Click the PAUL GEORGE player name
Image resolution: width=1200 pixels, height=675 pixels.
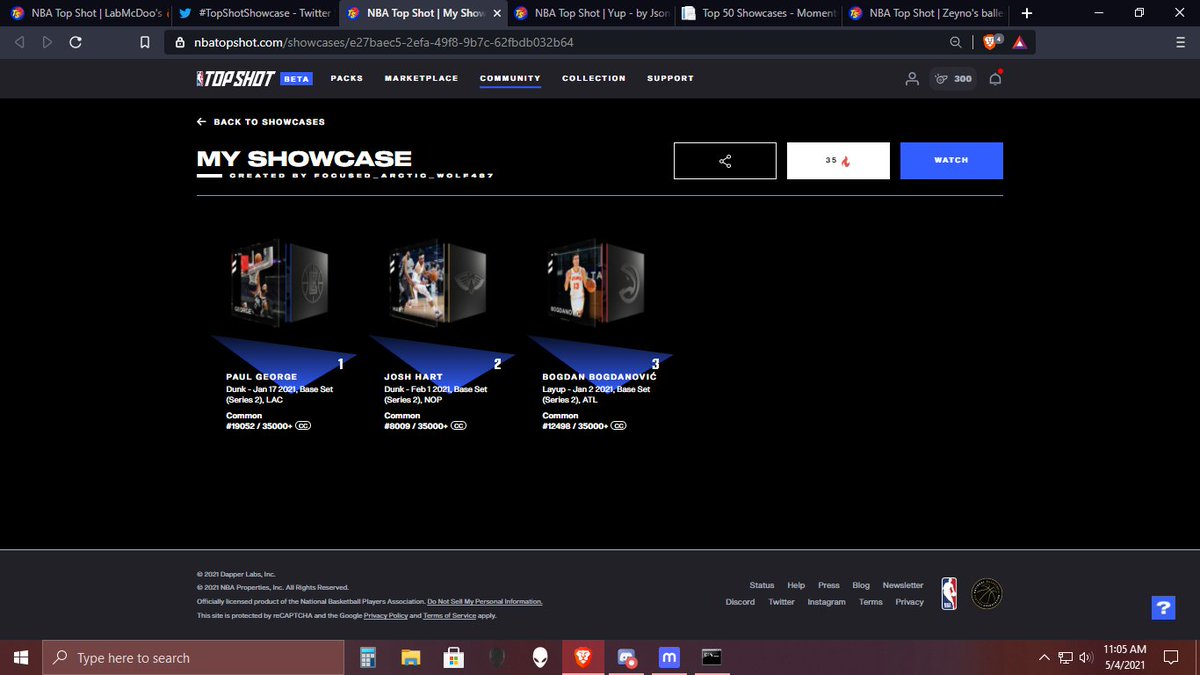click(x=262, y=377)
